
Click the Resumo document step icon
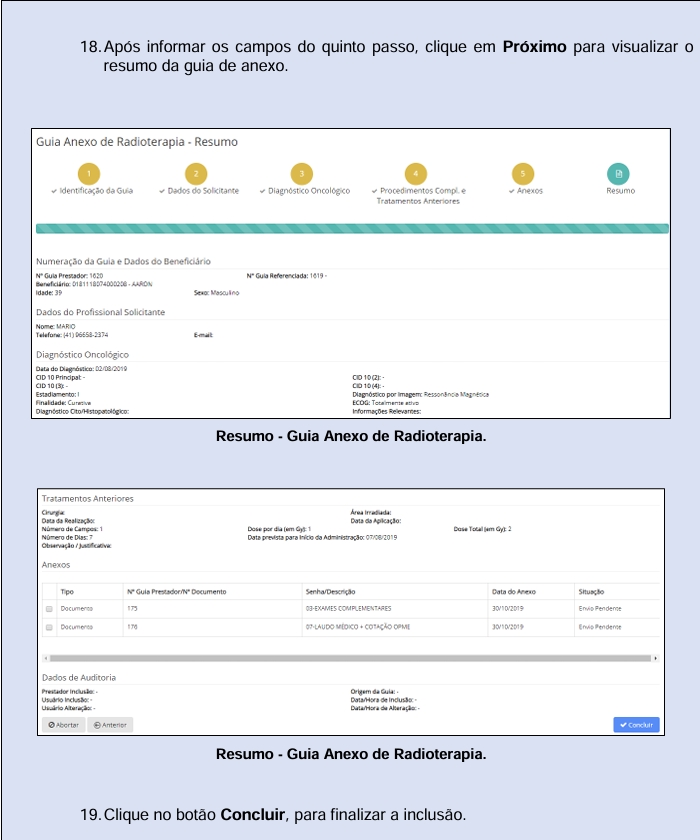[x=618, y=174]
